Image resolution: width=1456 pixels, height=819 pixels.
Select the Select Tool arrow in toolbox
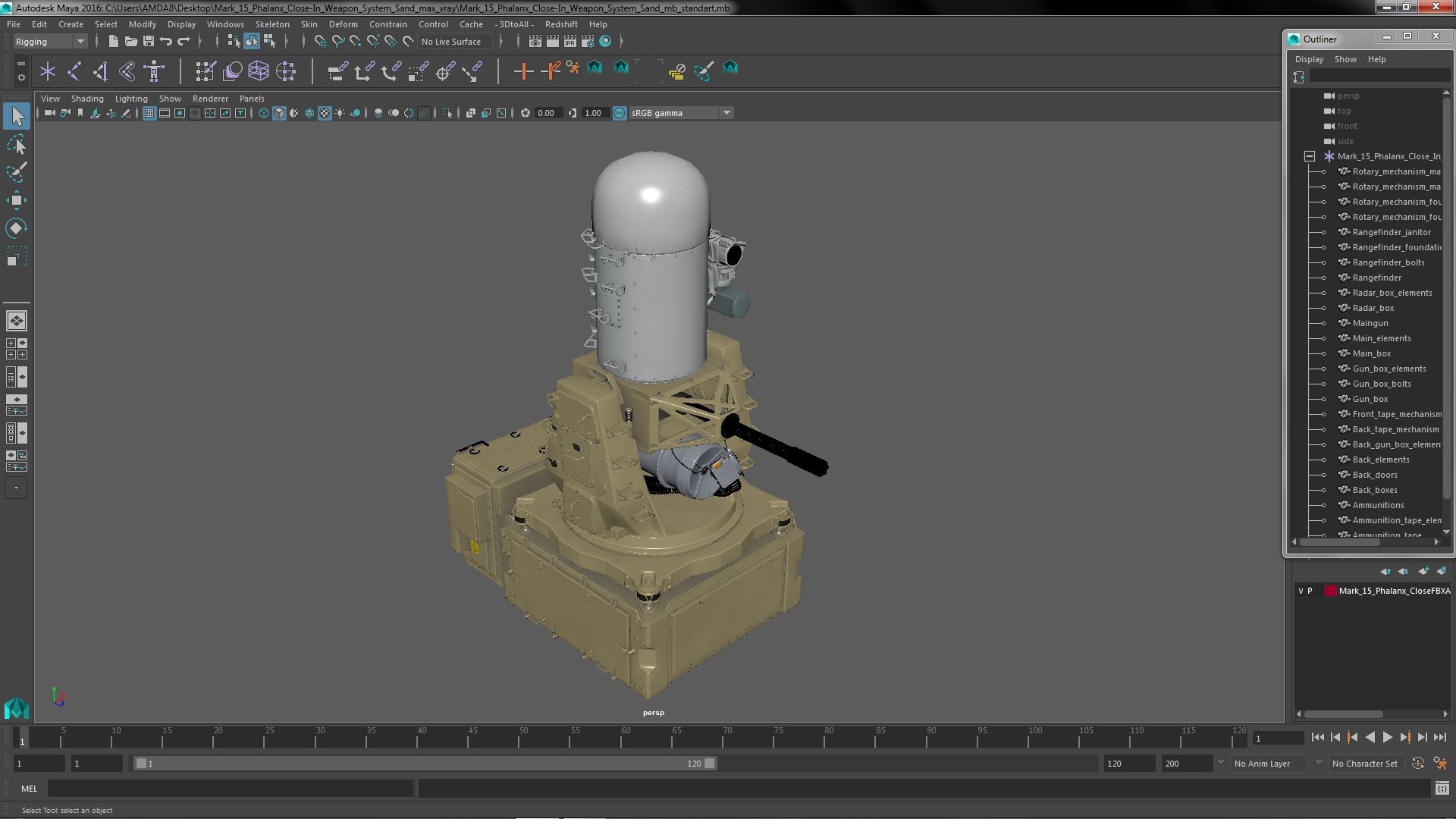click(x=17, y=116)
